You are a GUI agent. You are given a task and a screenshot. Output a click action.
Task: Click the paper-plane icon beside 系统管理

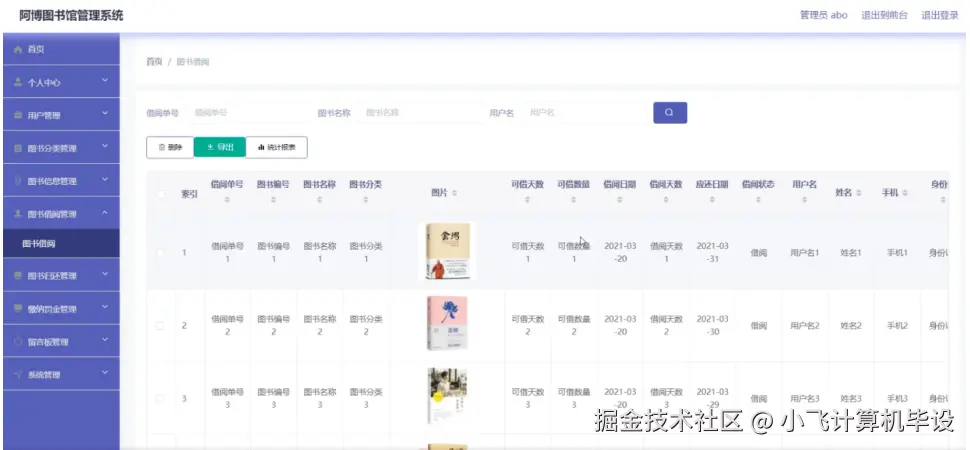(x=18, y=374)
